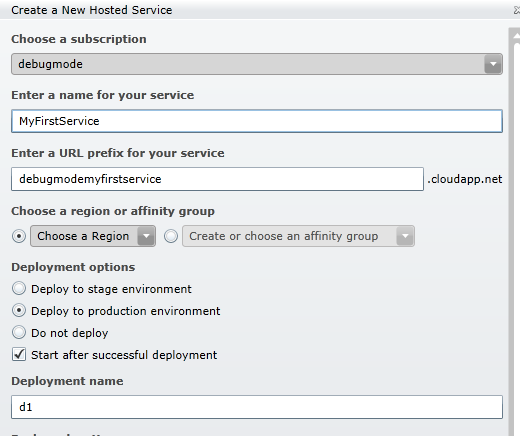
Task: Click the Deployment name field containing d1
Action: click(257, 407)
